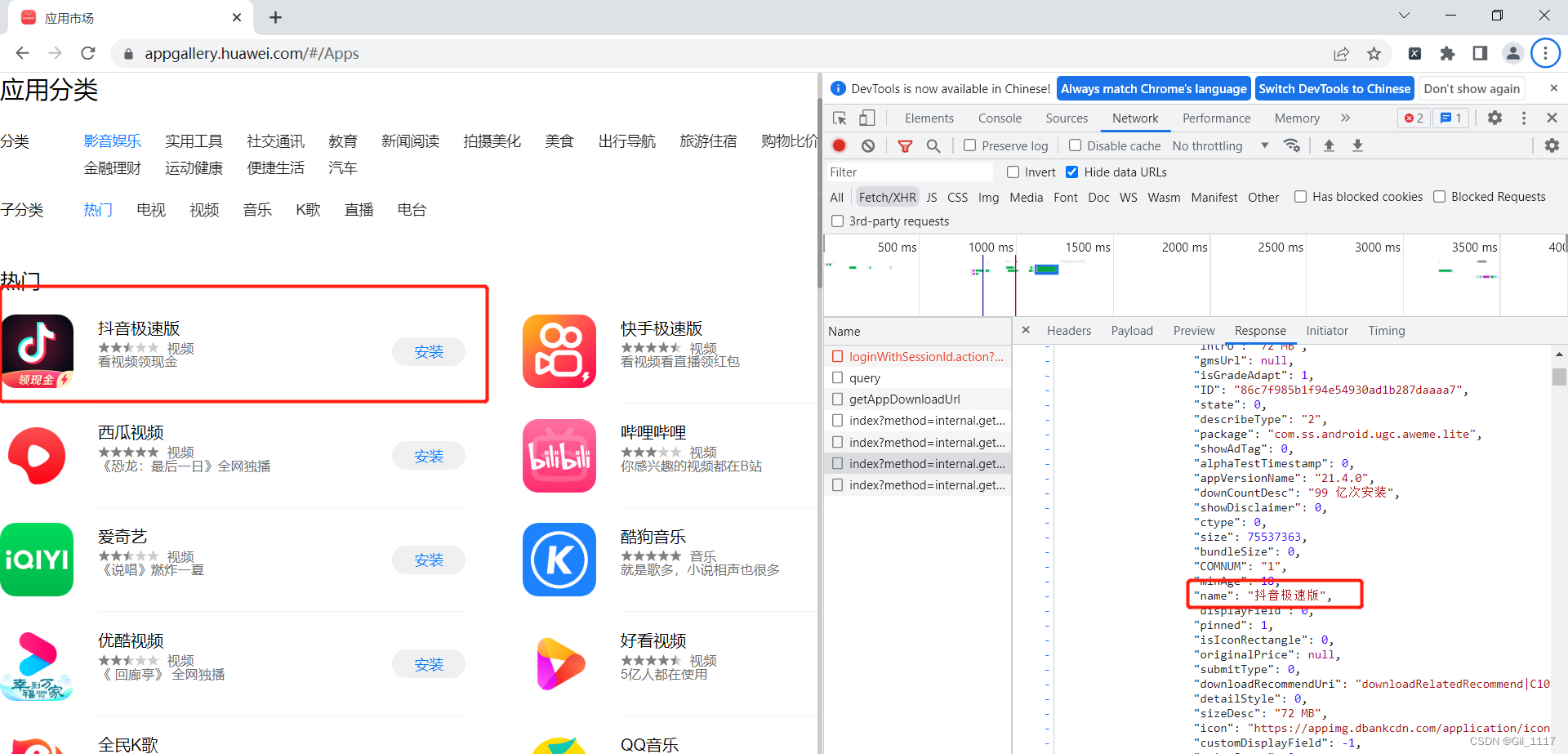Image resolution: width=1568 pixels, height=754 pixels.
Task: Click the page vertical scrollbar thumb
Action: pos(819,192)
